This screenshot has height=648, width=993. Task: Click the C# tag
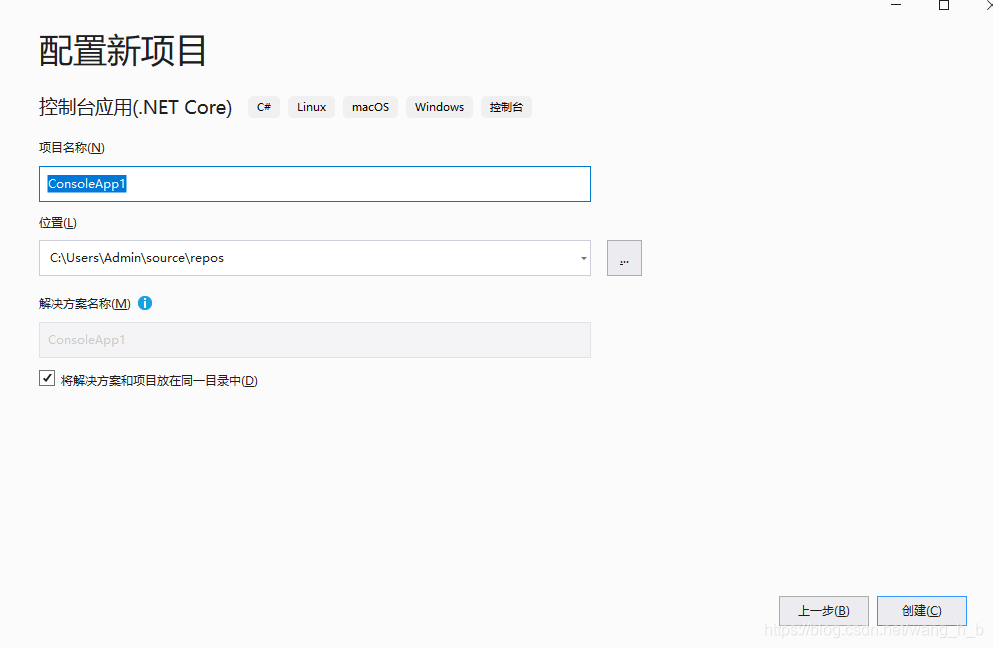pos(264,107)
